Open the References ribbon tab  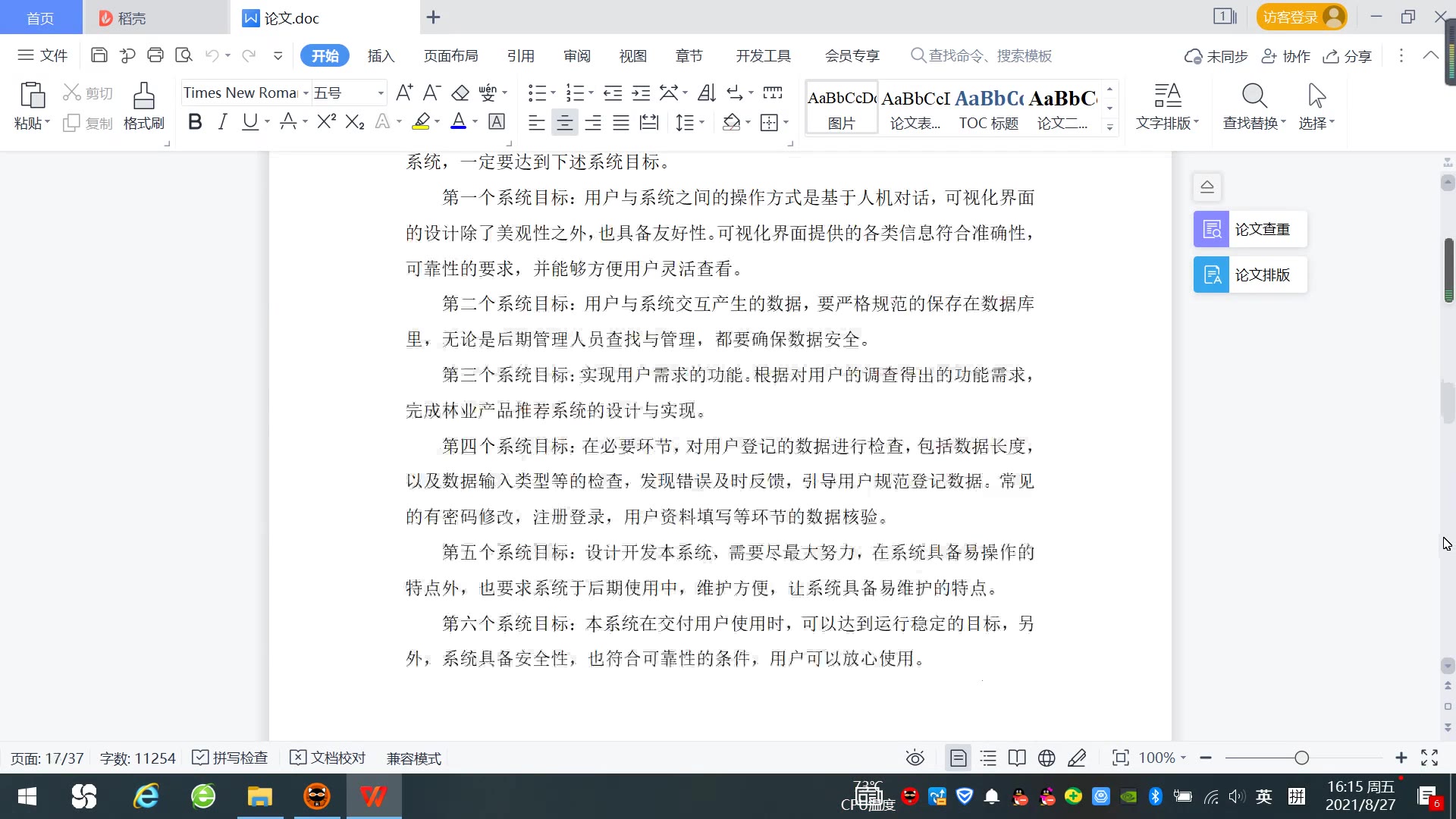[520, 55]
